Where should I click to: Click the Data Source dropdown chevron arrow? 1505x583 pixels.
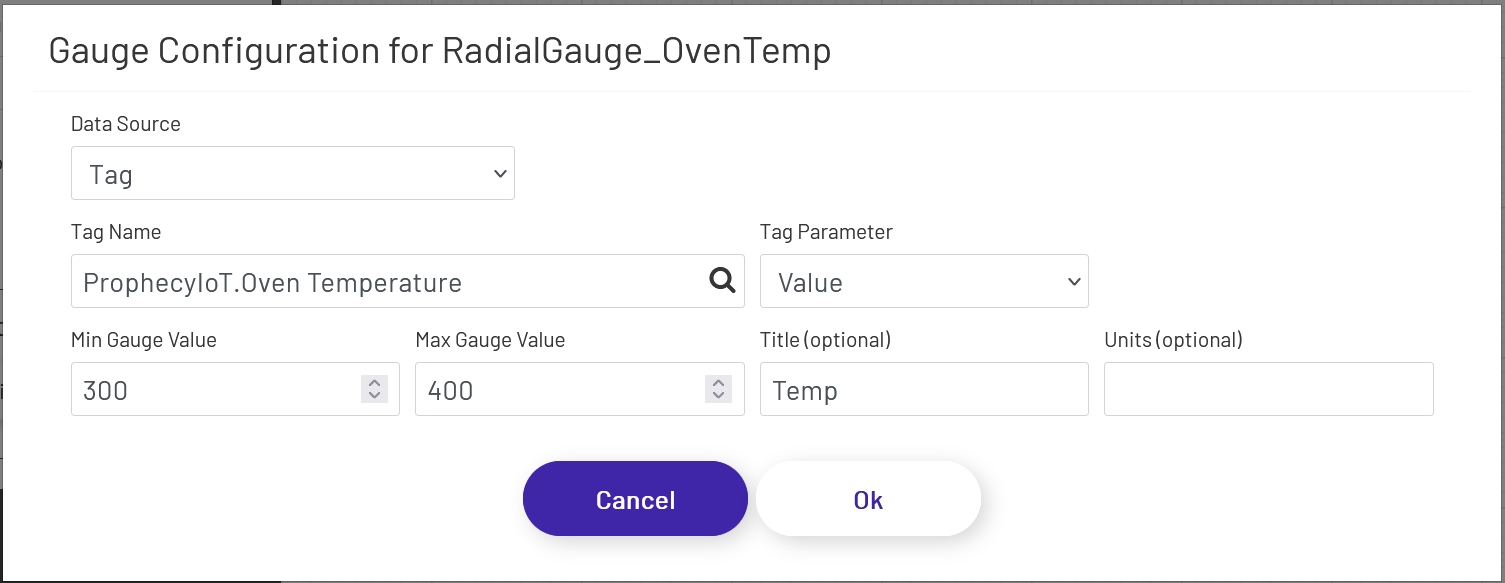tap(499, 172)
